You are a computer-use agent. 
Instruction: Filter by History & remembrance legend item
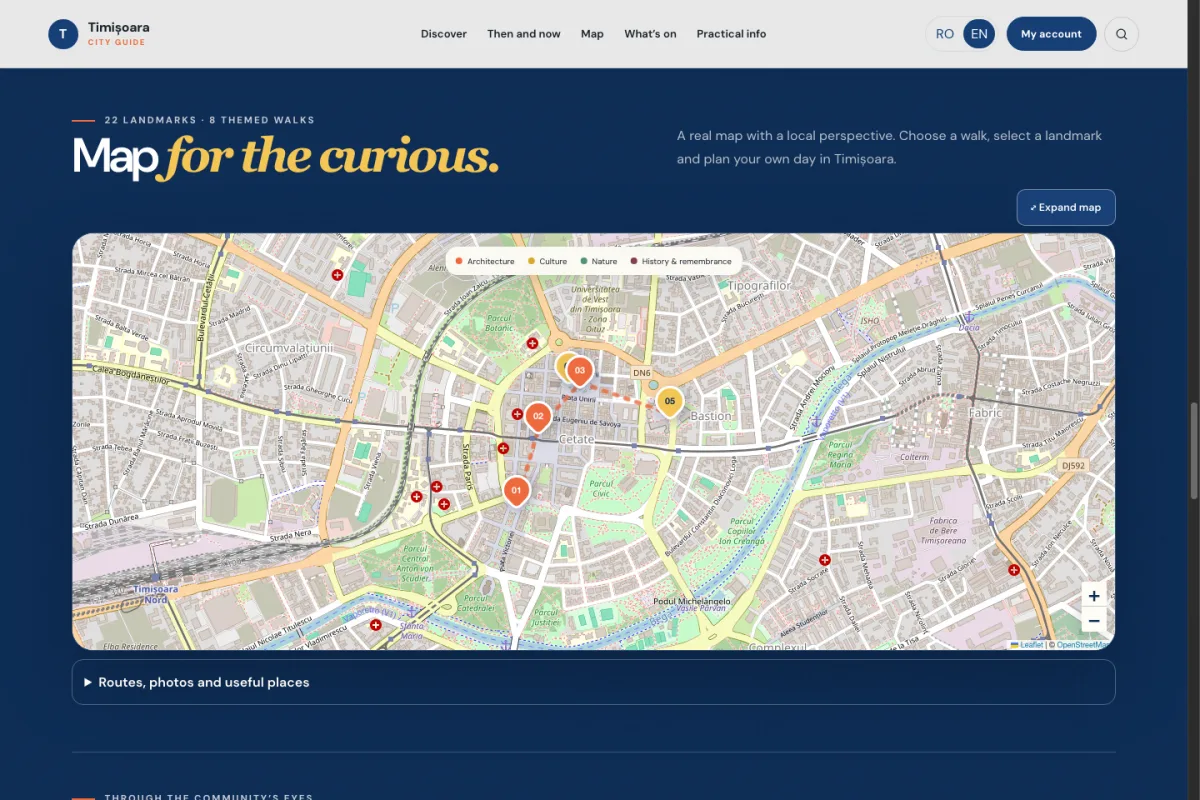(681, 261)
